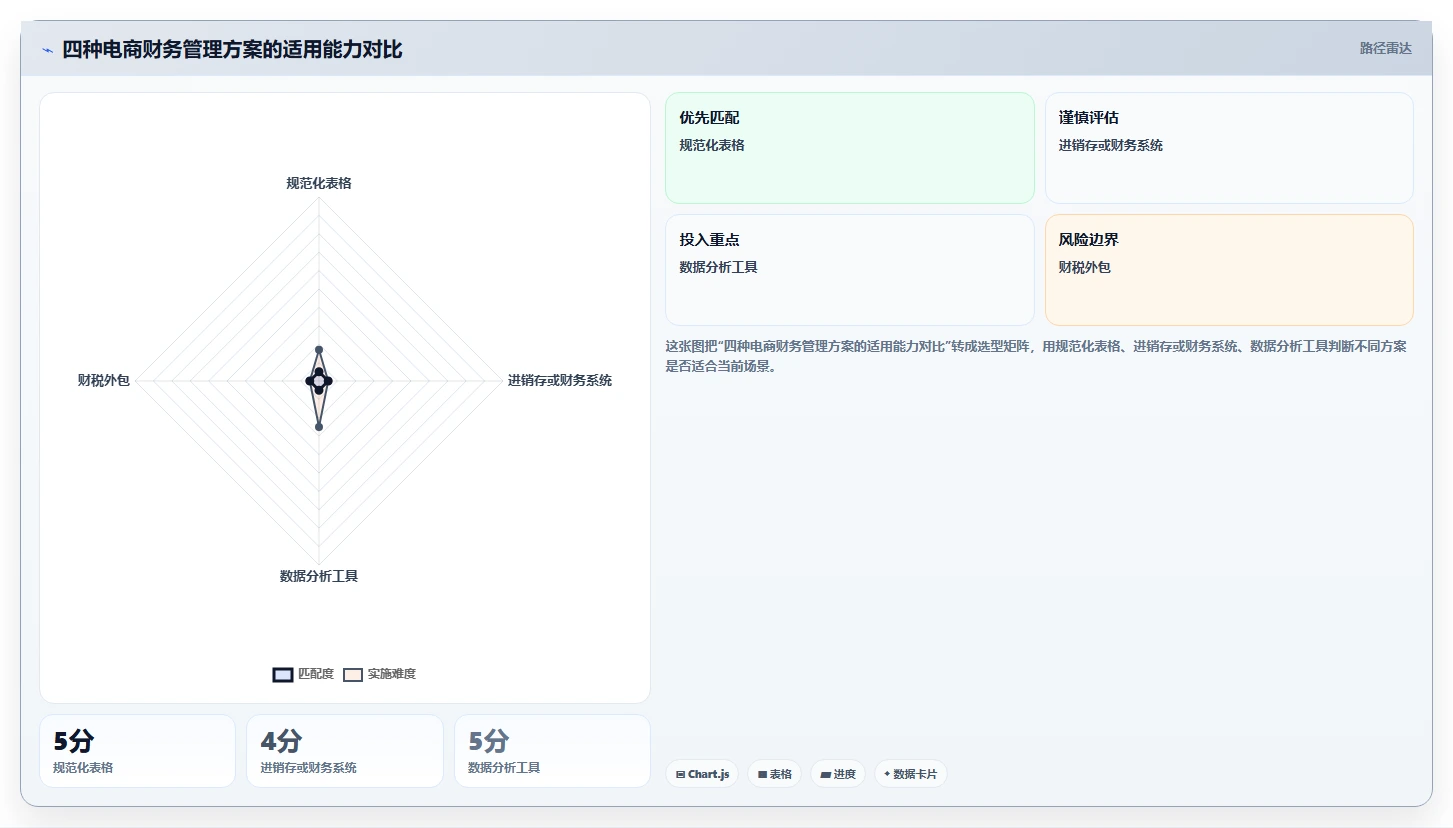
Task: Click the description paragraph under the cards
Action: pos(1037,356)
